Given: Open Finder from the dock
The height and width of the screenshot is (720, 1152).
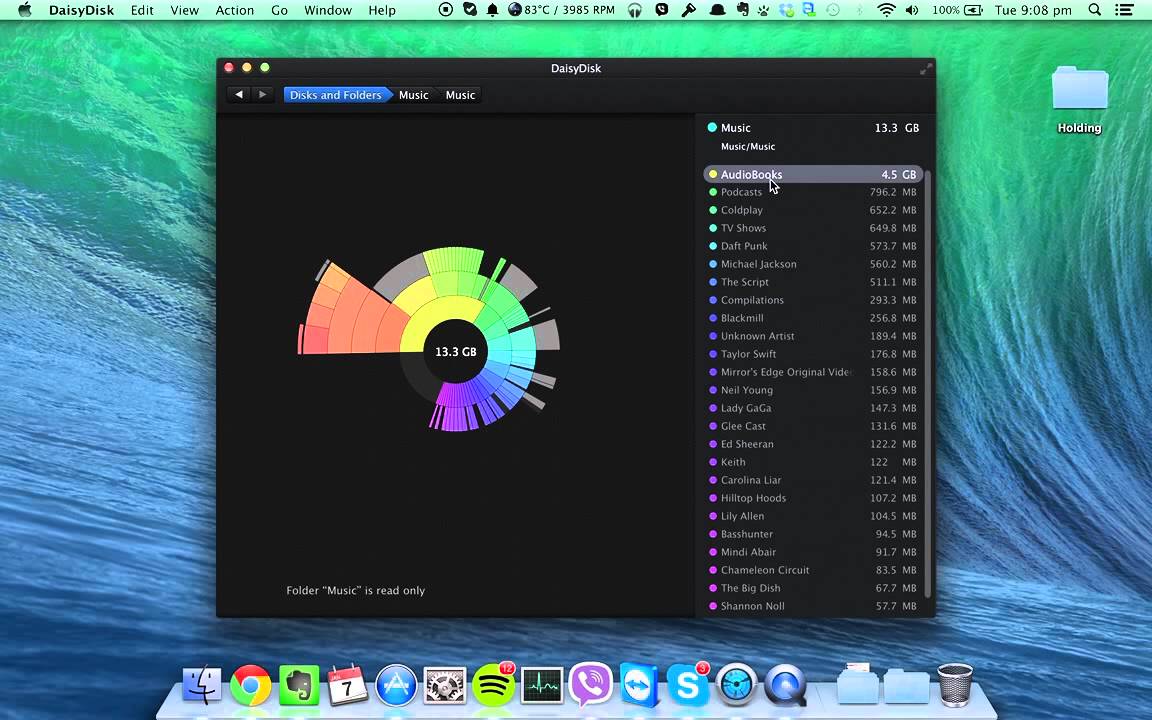Looking at the screenshot, I should pyautogui.click(x=201, y=685).
